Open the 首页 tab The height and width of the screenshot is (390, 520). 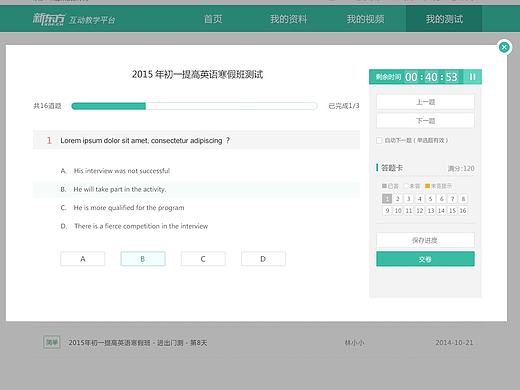click(x=213, y=19)
